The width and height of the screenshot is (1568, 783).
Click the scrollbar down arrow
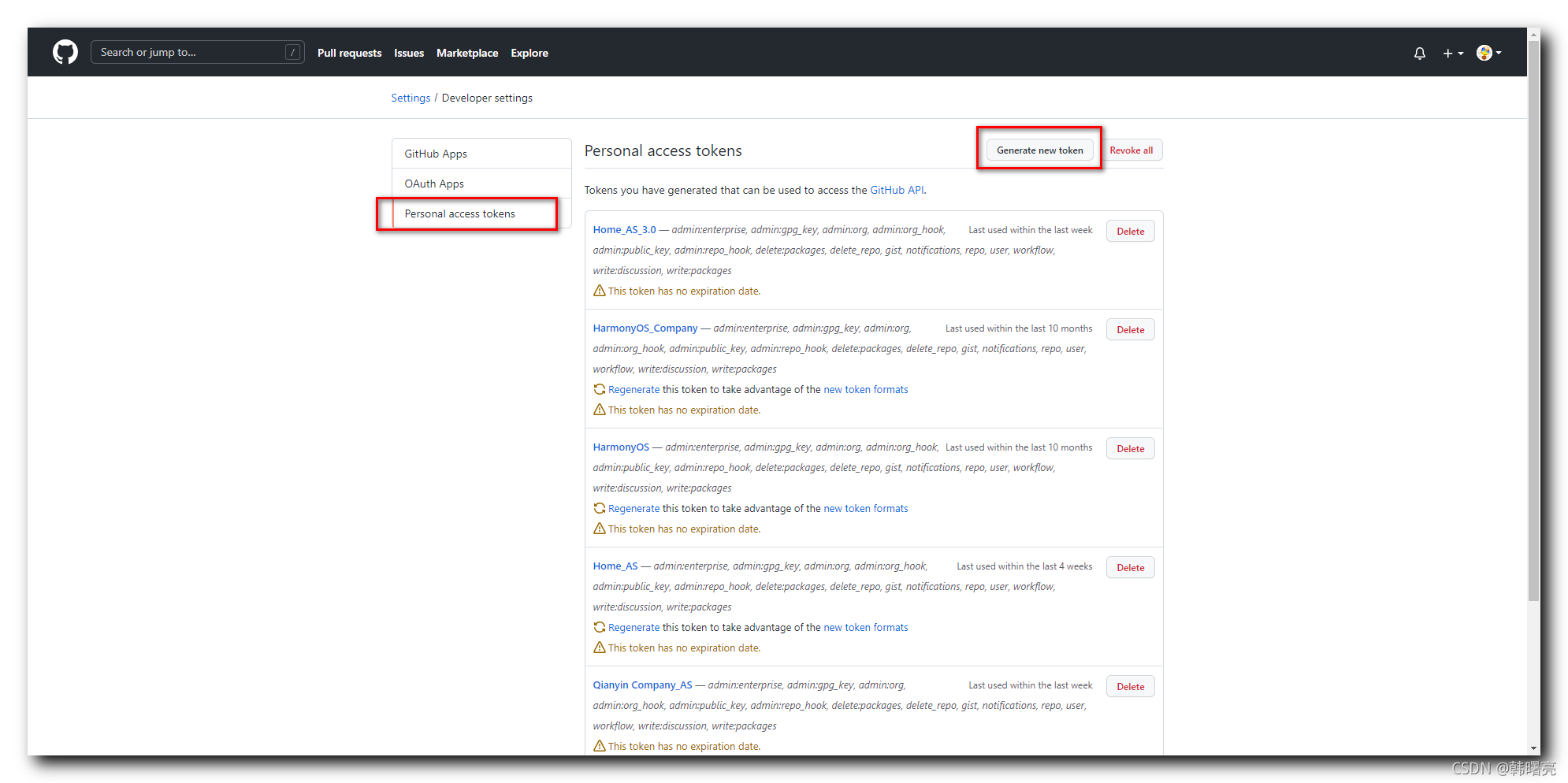click(x=1533, y=748)
